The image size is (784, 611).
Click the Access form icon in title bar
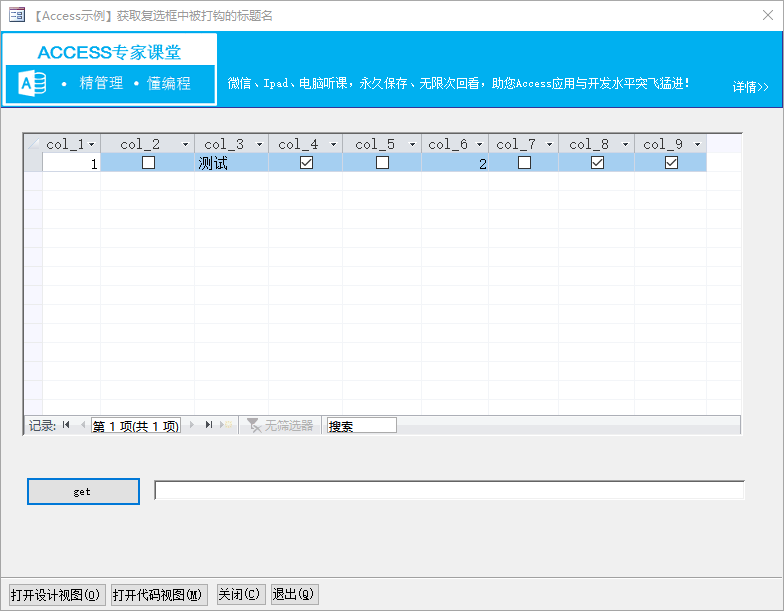coord(16,15)
